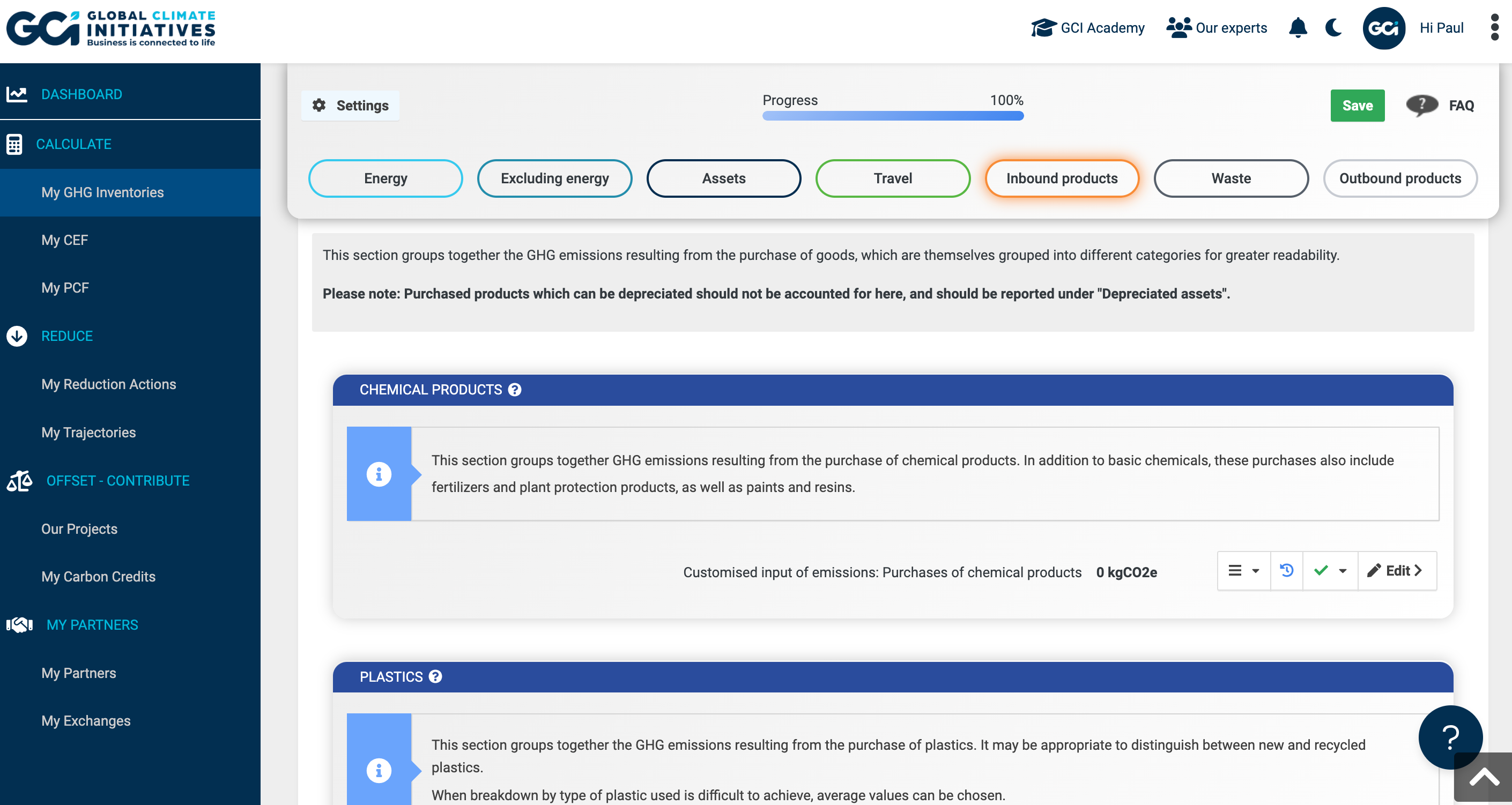Click the Settings gear icon

tap(318, 105)
